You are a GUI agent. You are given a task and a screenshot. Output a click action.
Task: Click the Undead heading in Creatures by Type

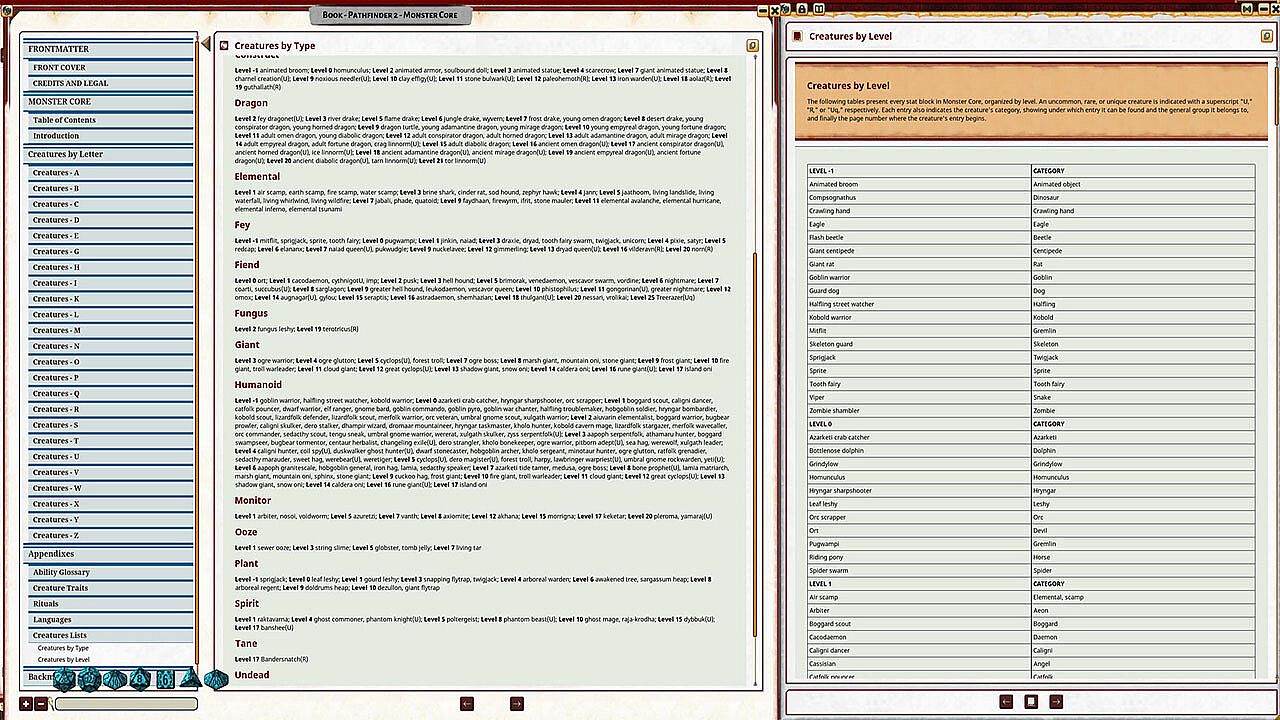(252, 675)
